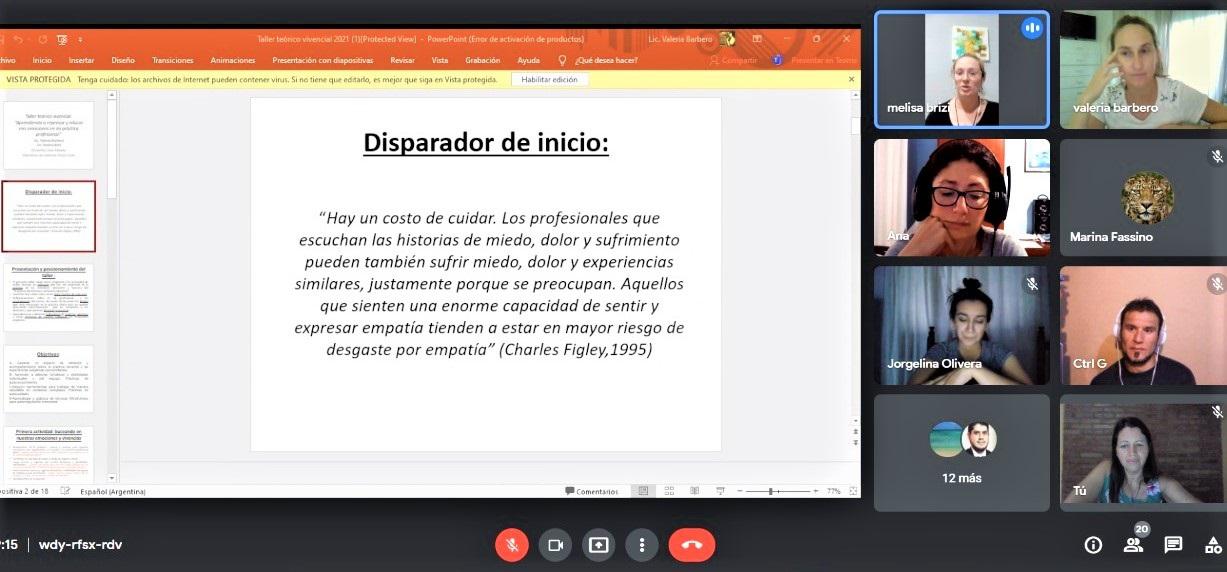Open Comentarios in the status bar

591,491
